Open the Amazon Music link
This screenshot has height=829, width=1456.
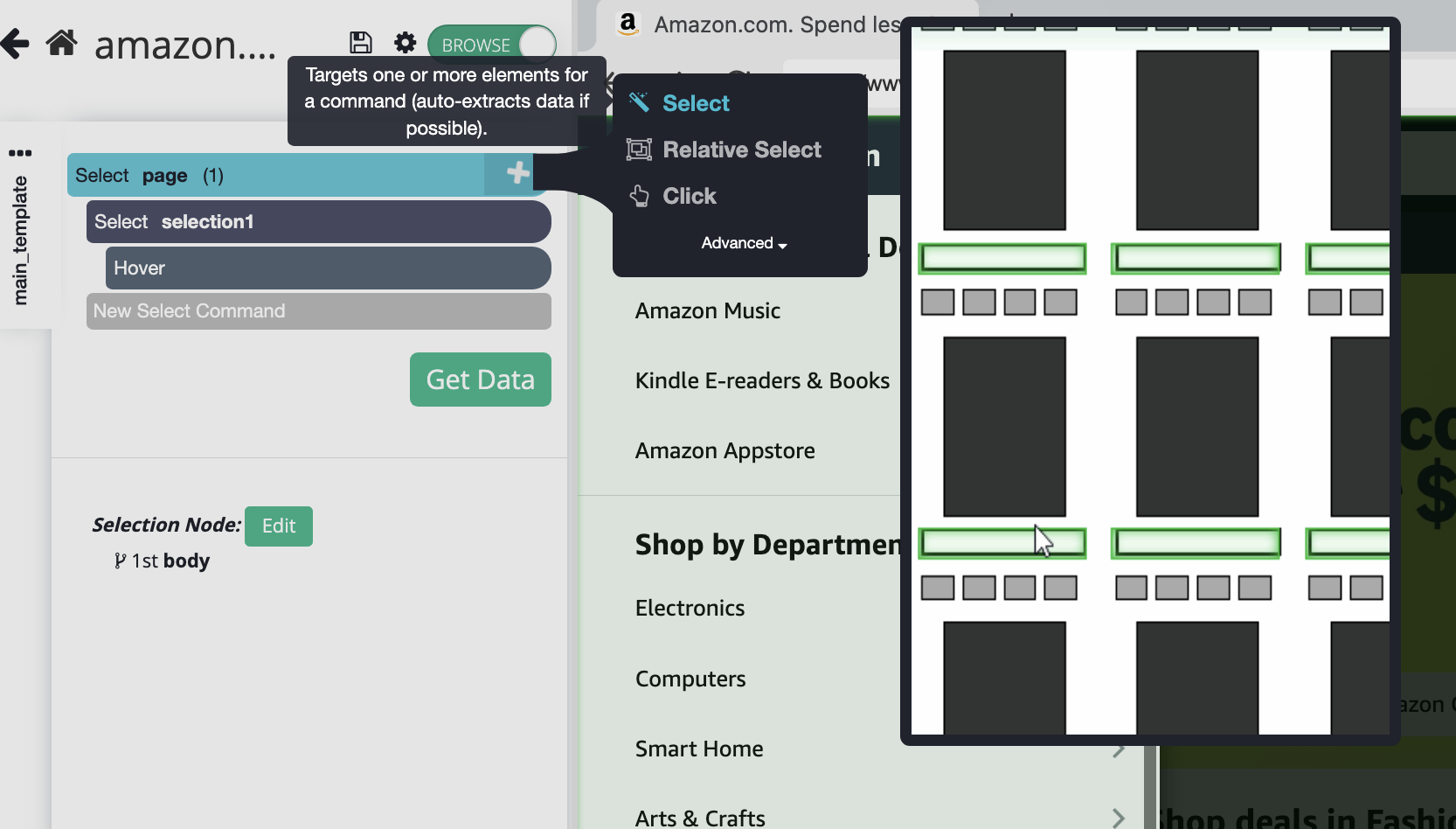pyautogui.click(x=707, y=310)
